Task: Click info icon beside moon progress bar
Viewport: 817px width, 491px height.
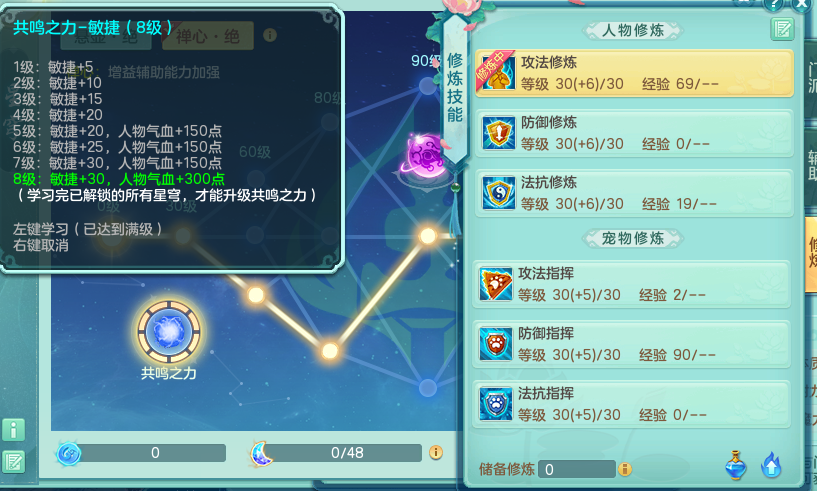Action: click(436, 452)
